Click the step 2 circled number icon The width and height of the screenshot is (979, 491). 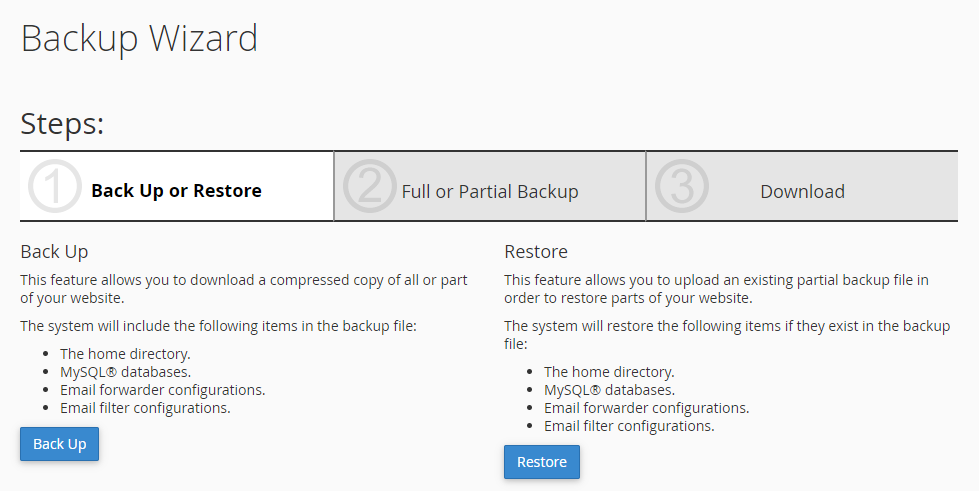point(370,187)
